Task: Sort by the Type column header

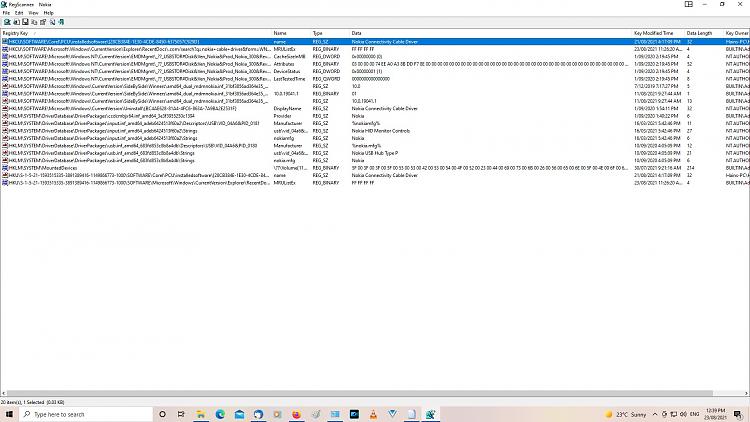Action: pos(330,33)
